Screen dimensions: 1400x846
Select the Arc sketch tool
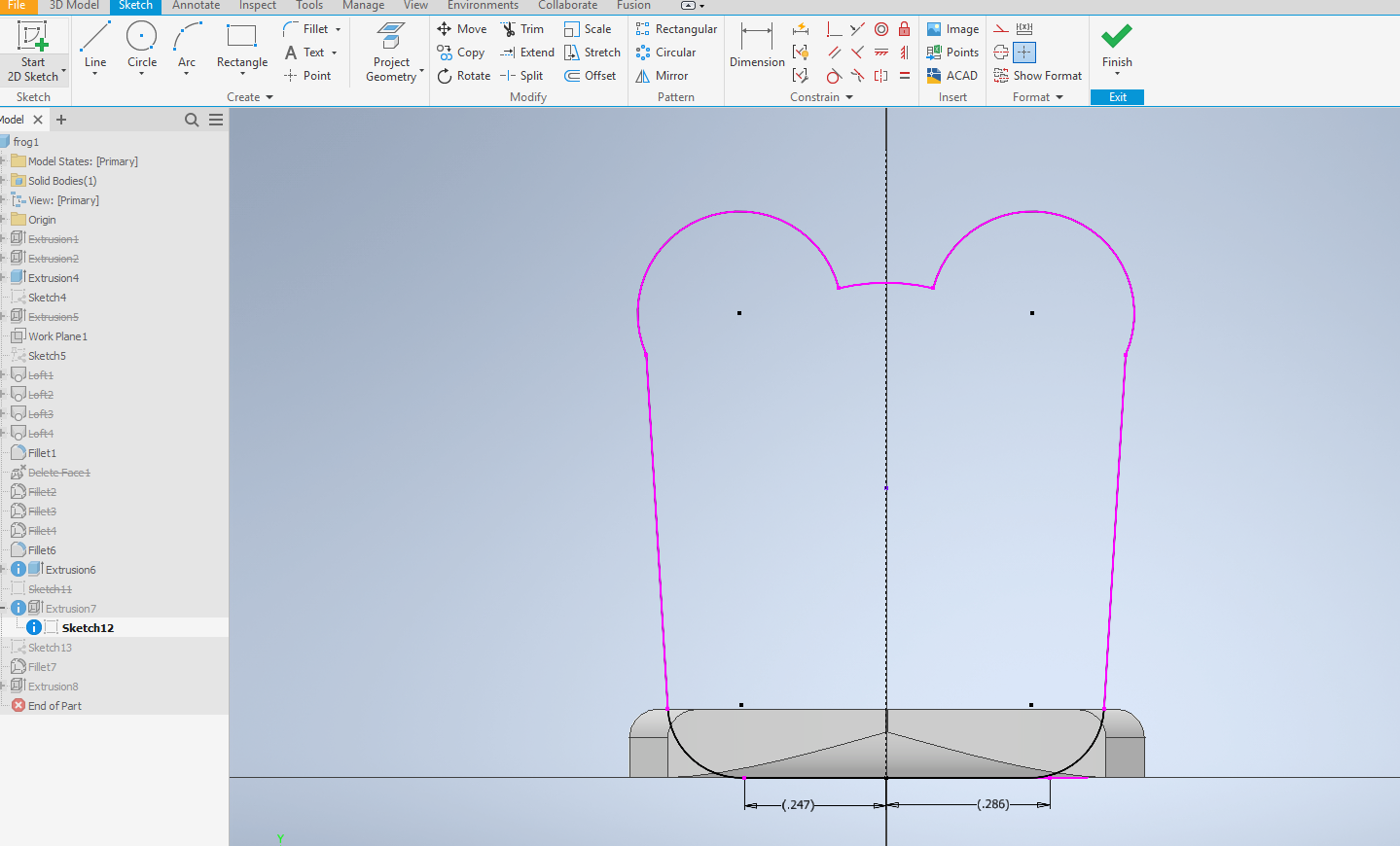point(187,47)
